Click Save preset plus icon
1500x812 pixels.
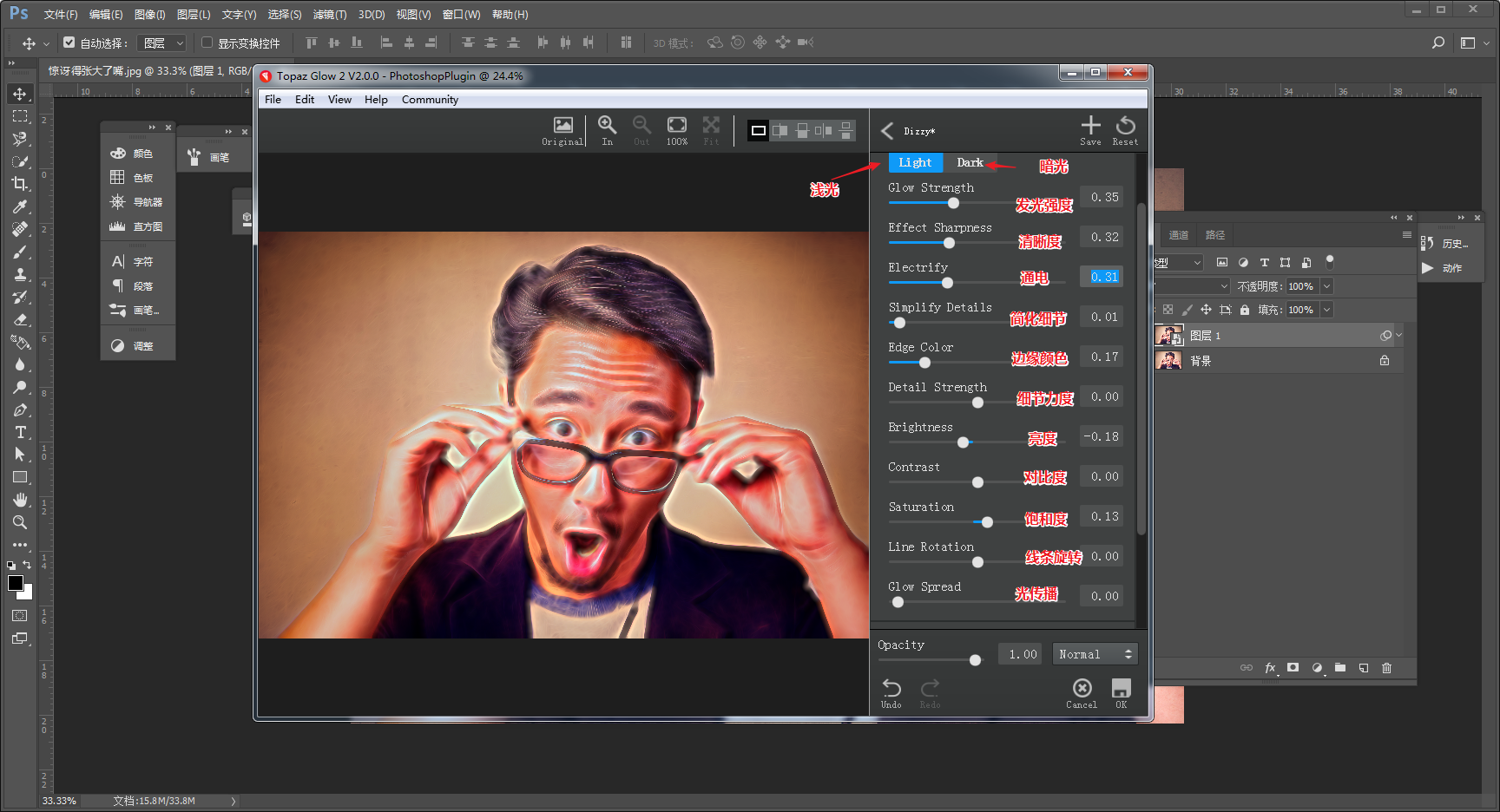[x=1090, y=130]
